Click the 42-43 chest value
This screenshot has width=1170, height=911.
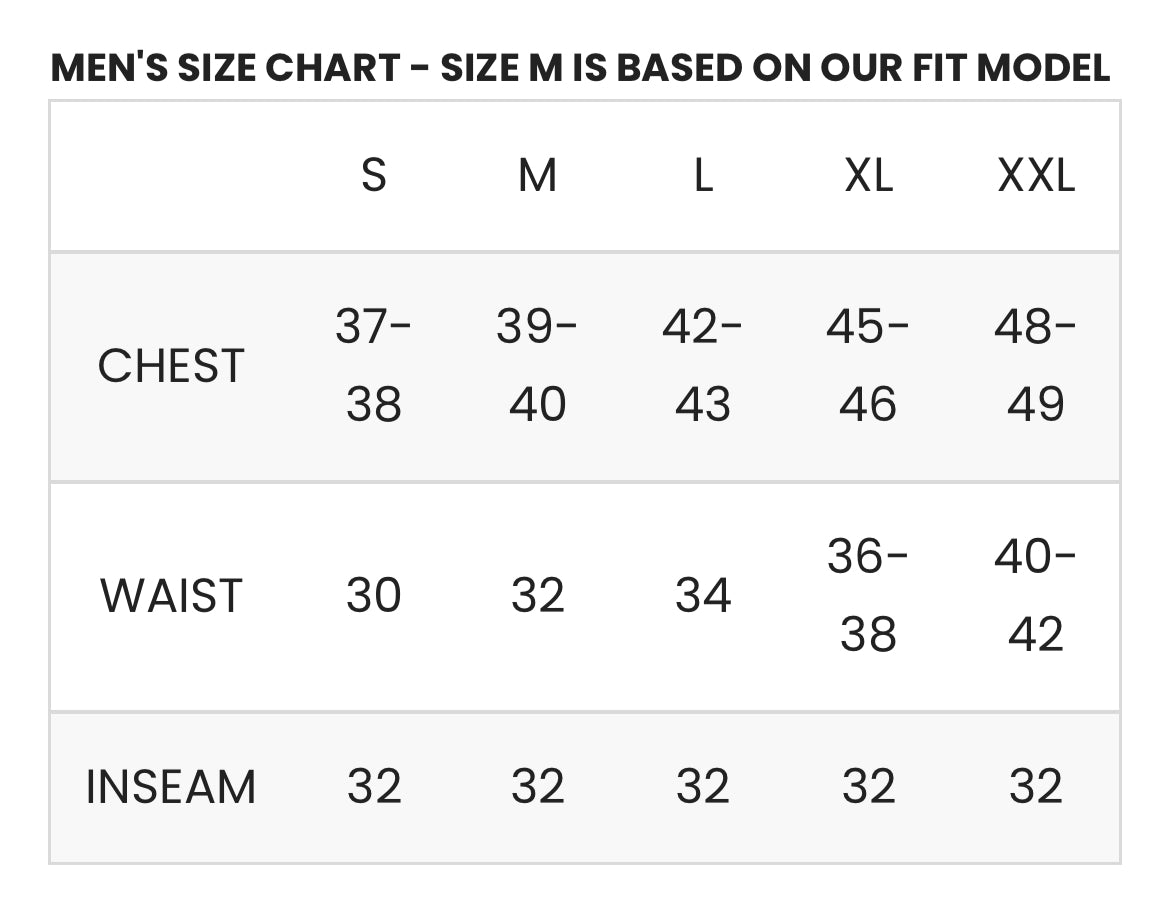[x=703, y=366]
